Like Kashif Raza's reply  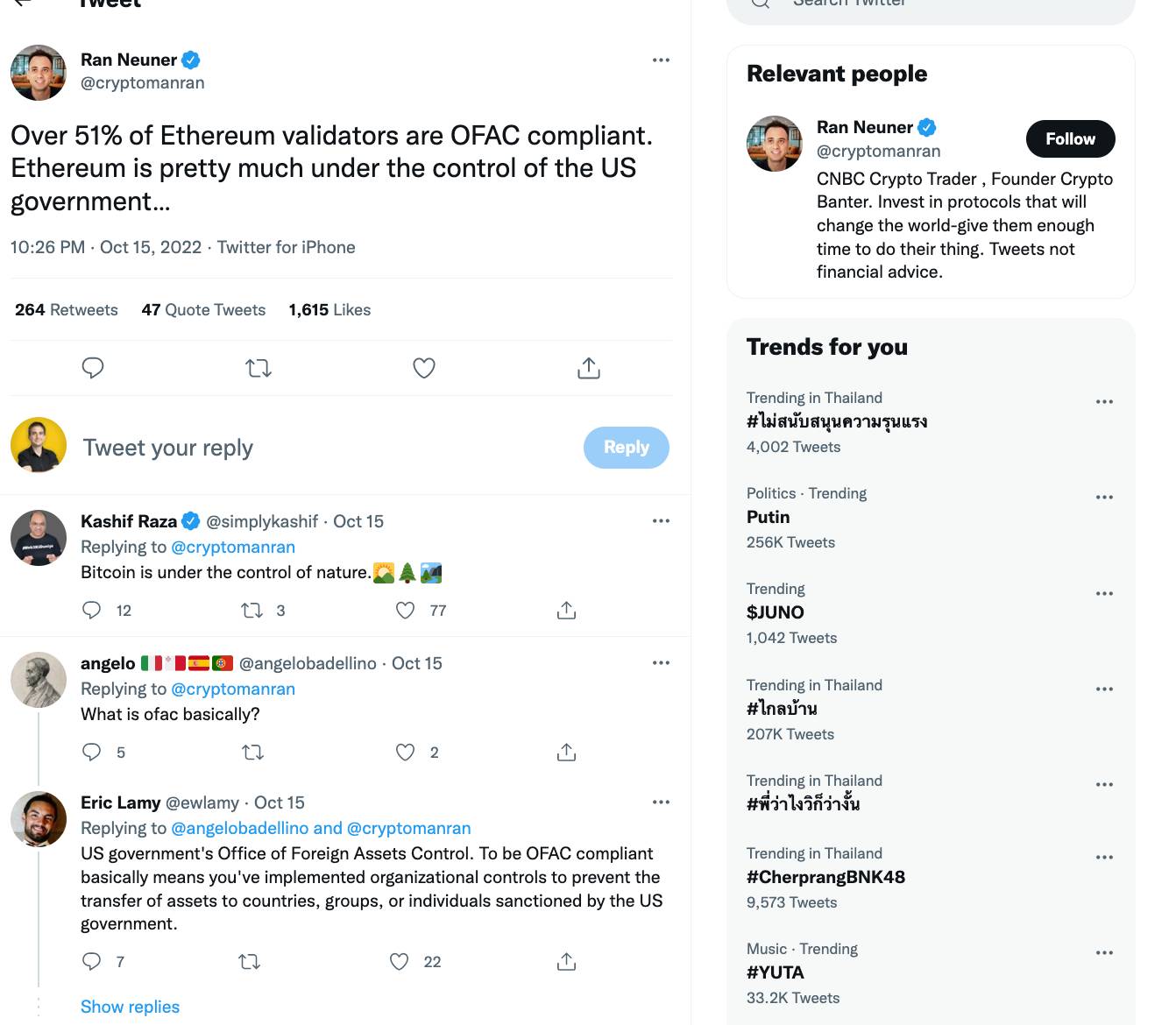tap(406, 611)
